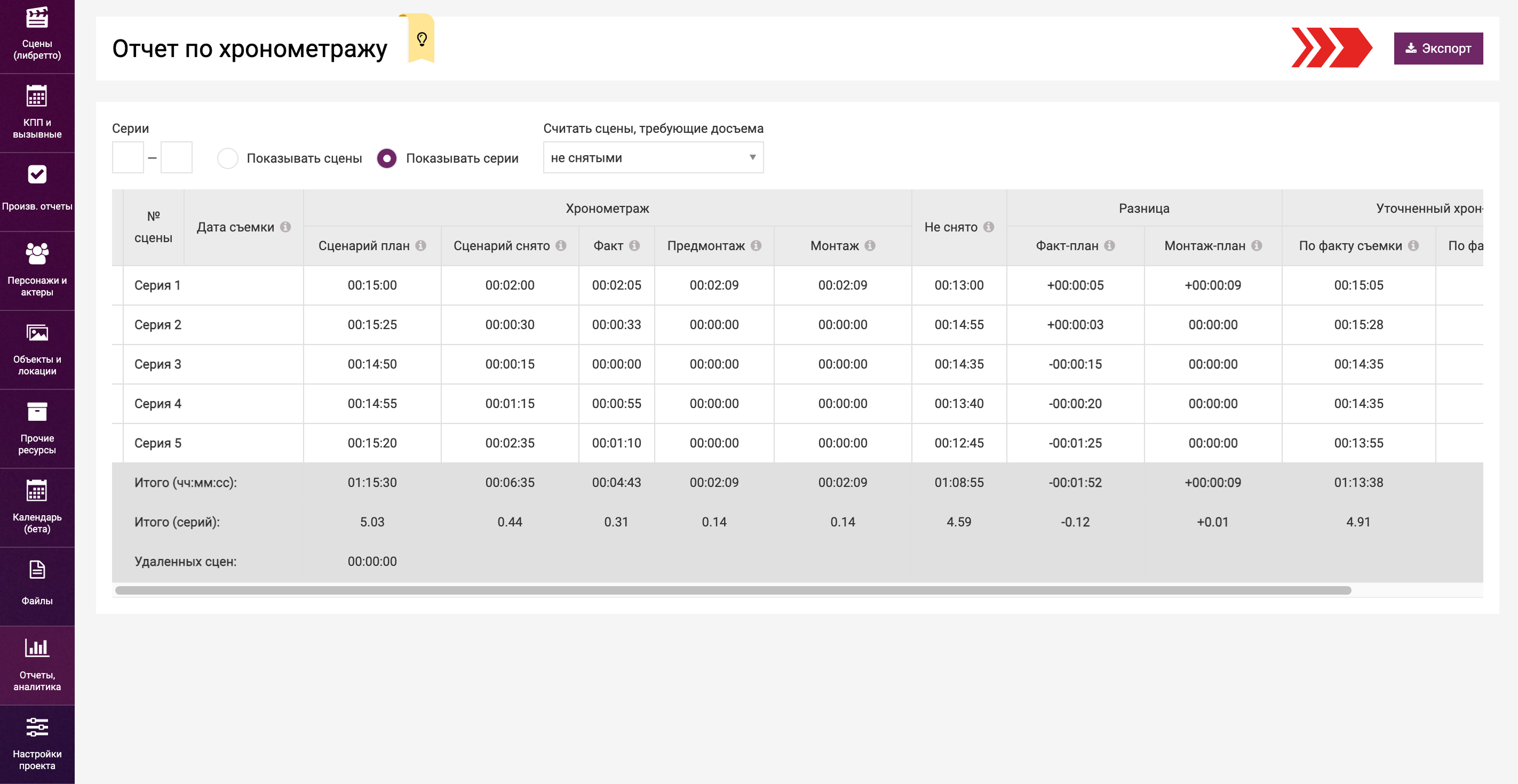Click the Экспорт button
Viewport: 1518px width, 784px height.
(1437, 49)
